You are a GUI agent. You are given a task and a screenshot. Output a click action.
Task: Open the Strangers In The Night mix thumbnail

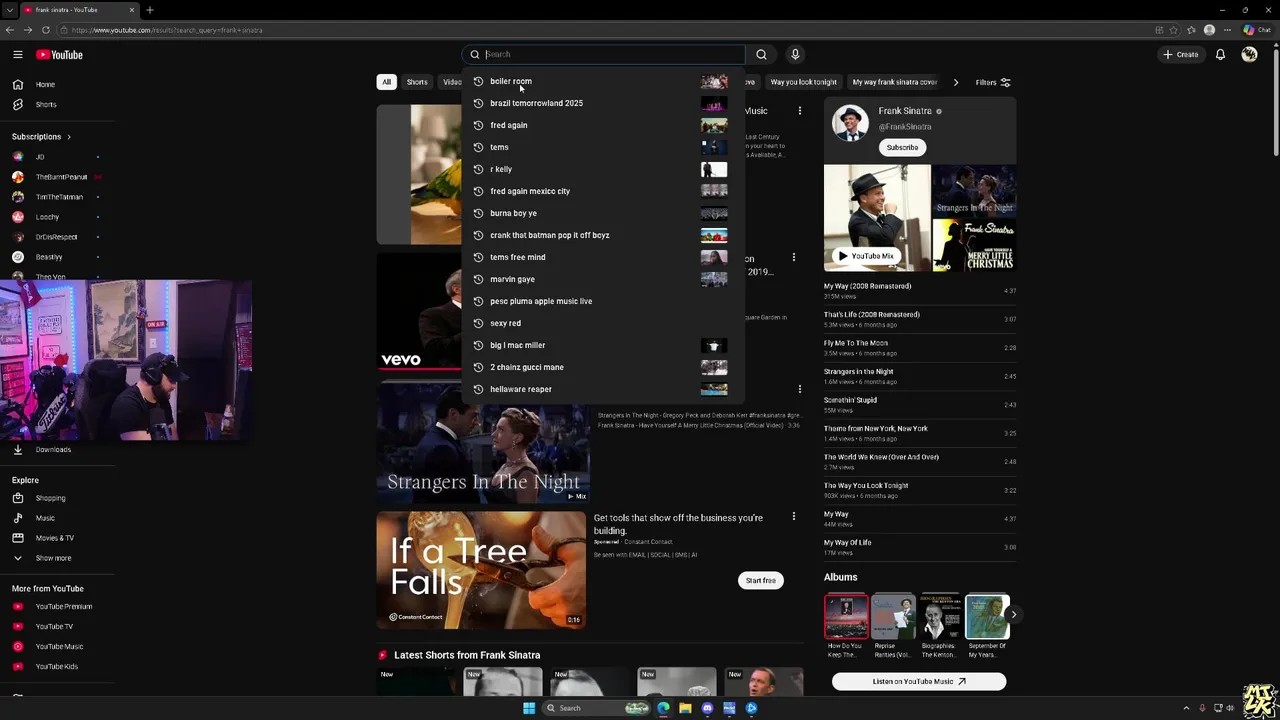coord(483,445)
